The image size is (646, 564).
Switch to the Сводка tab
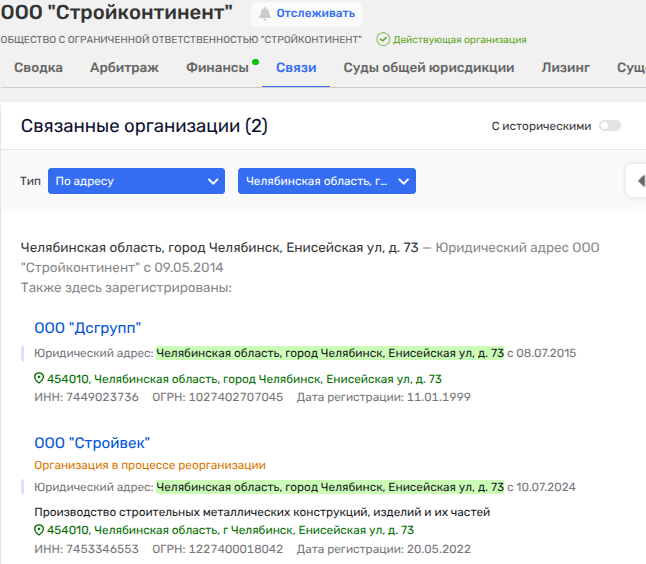point(39,68)
